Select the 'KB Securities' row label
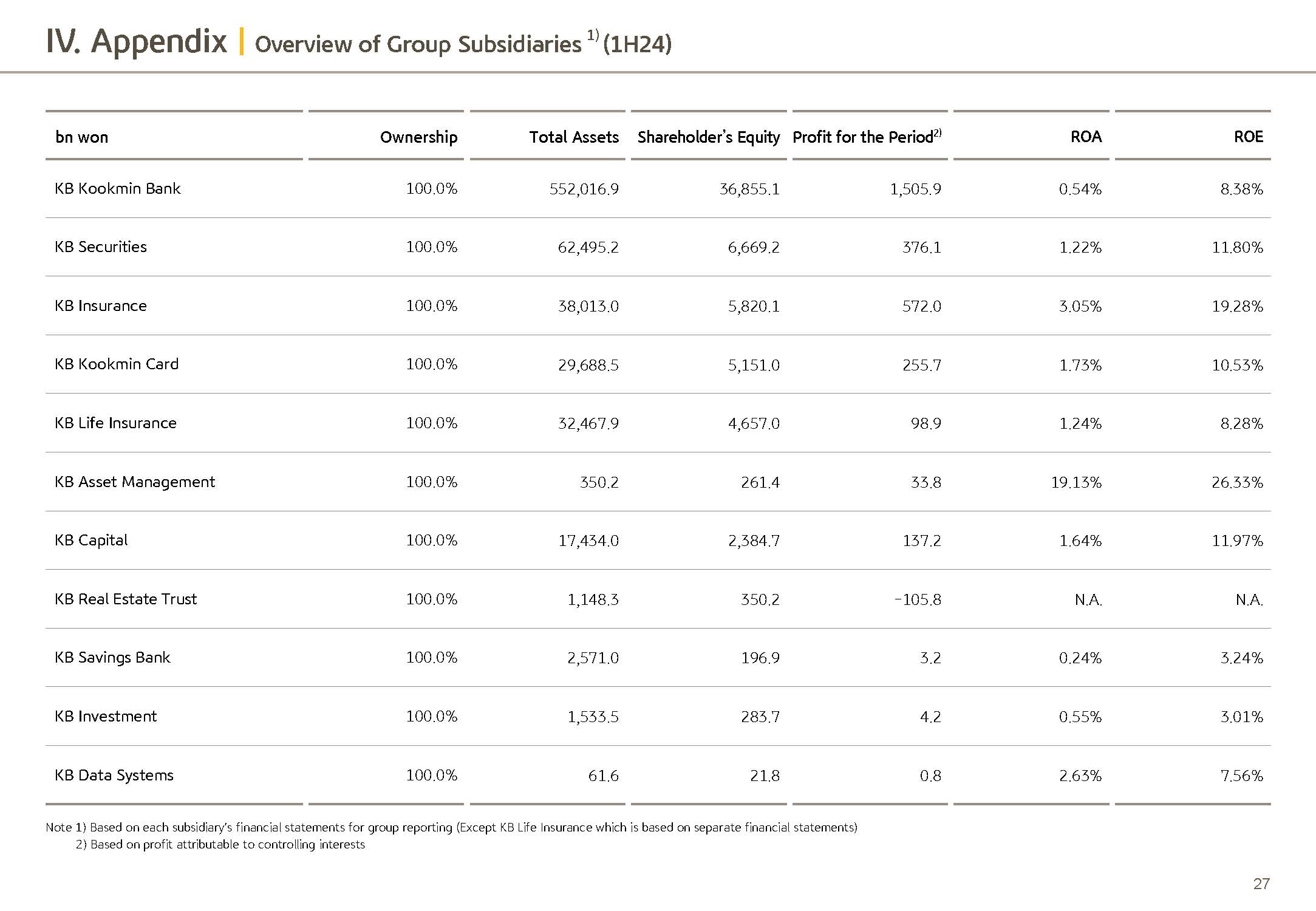The width and height of the screenshot is (1316, 911). 101,247
